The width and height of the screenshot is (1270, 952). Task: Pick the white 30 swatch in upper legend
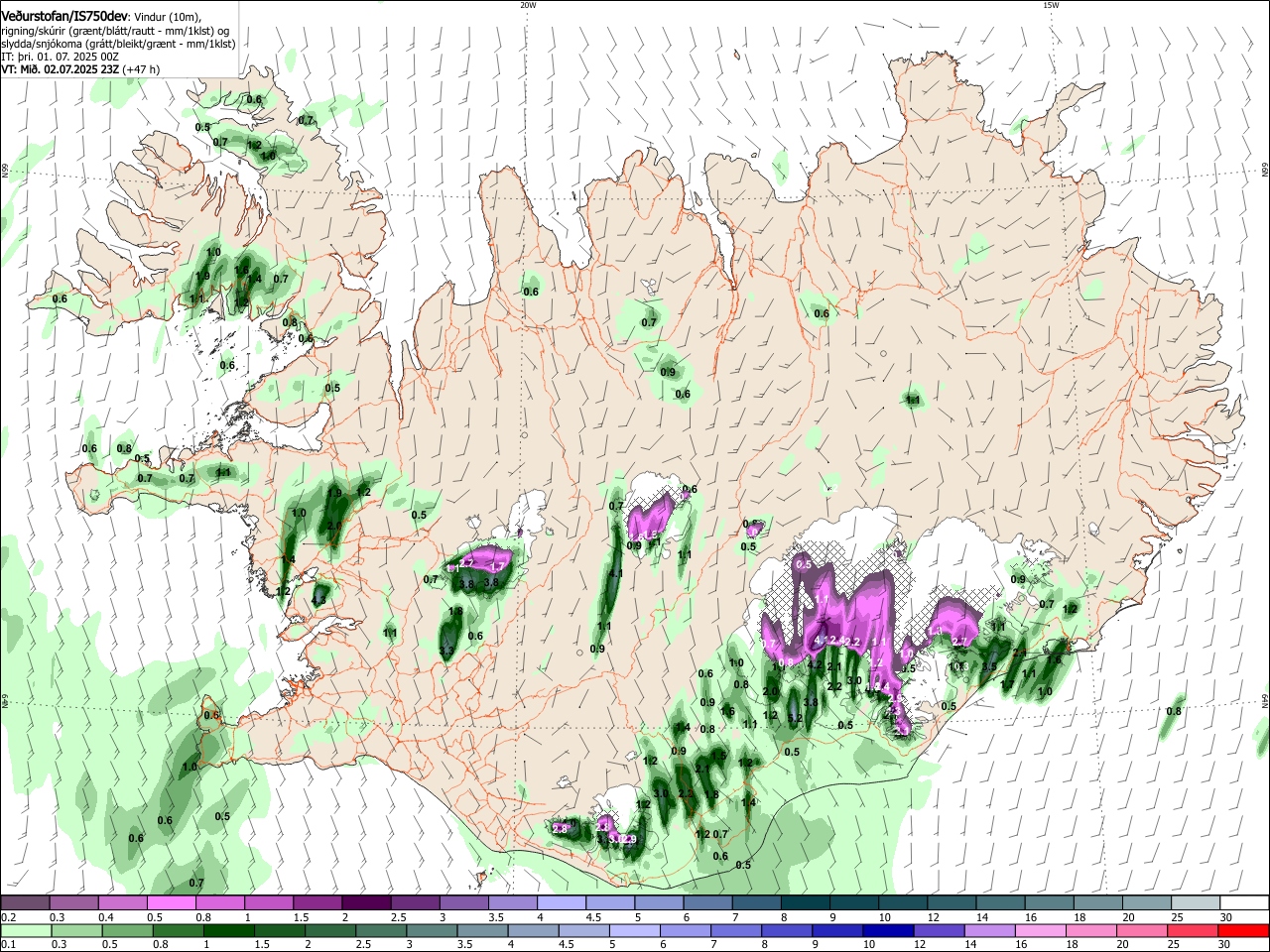(1244, 903)
